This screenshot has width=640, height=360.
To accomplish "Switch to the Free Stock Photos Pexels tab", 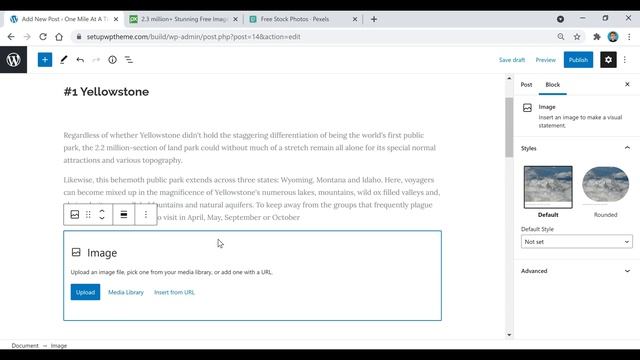I will [303, 19].
